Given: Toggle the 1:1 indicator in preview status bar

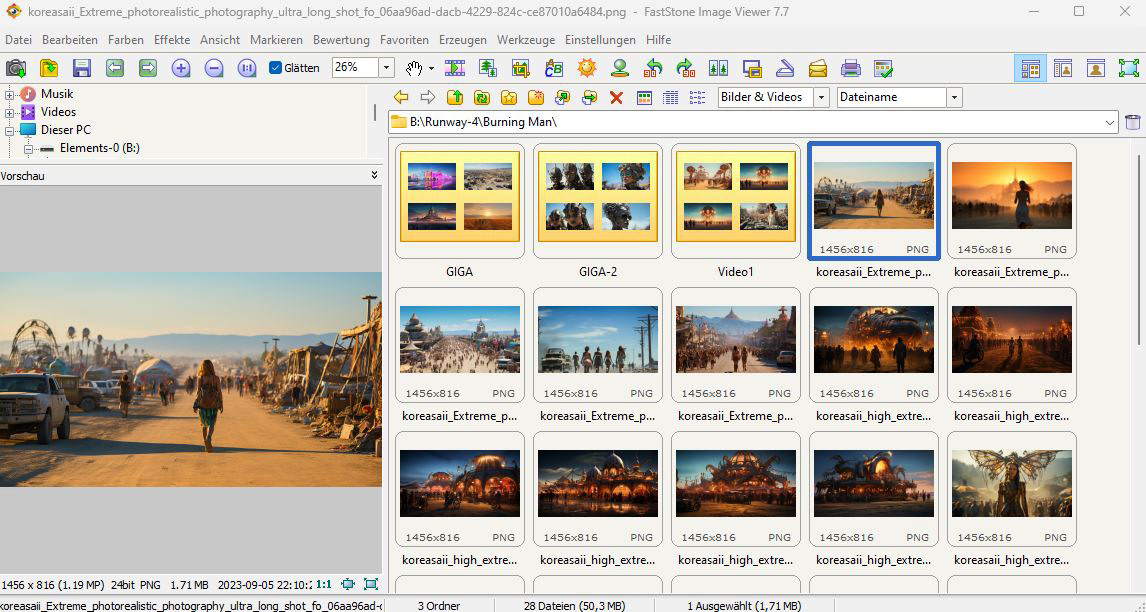Looking at the screenshot, I should pos(324,584).
